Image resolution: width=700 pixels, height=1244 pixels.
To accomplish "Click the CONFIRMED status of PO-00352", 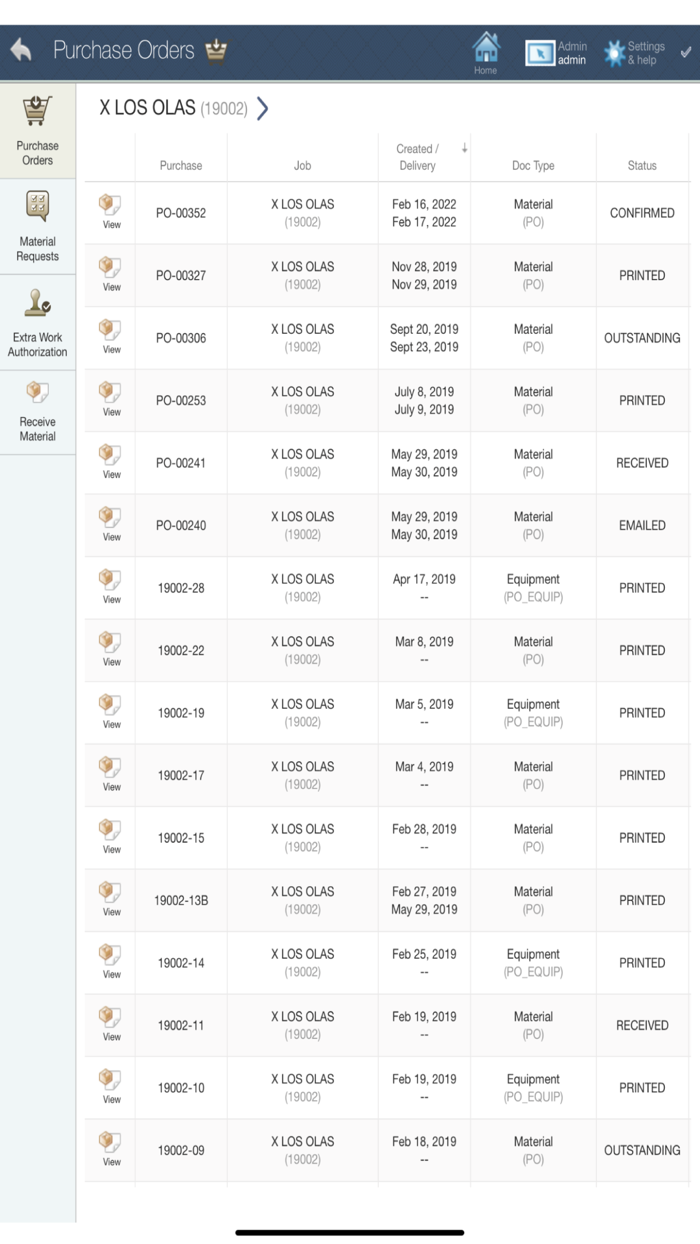I will [x=641, y=212].
